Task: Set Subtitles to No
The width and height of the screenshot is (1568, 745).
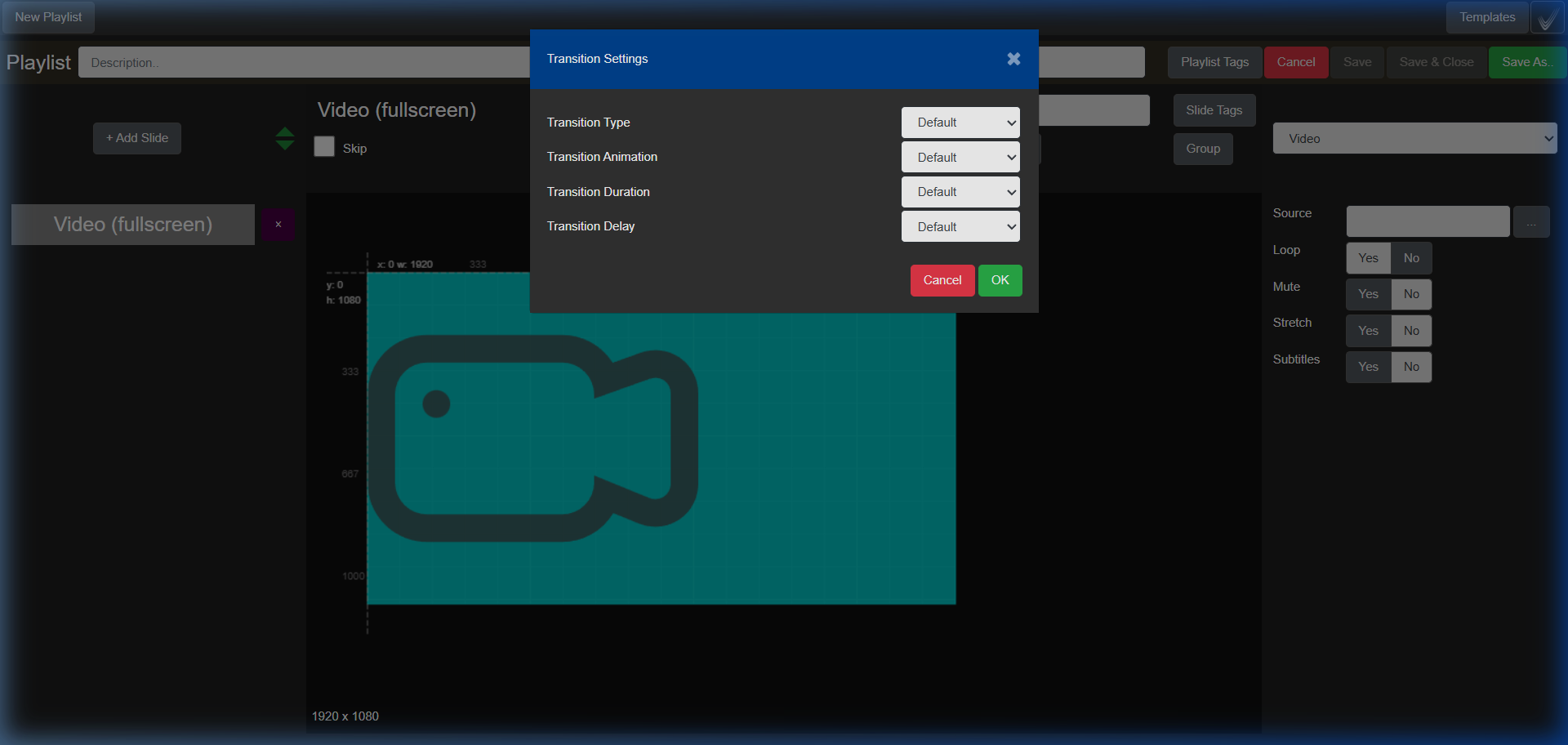Action: point(1411,367)
